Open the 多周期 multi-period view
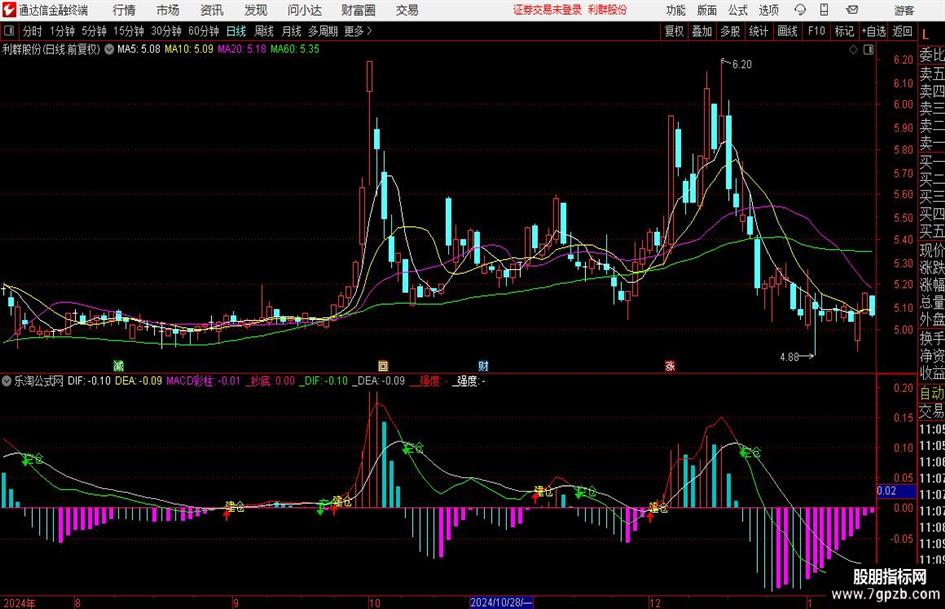This screenshot has height=609, width=945. [x=323, y=31]
